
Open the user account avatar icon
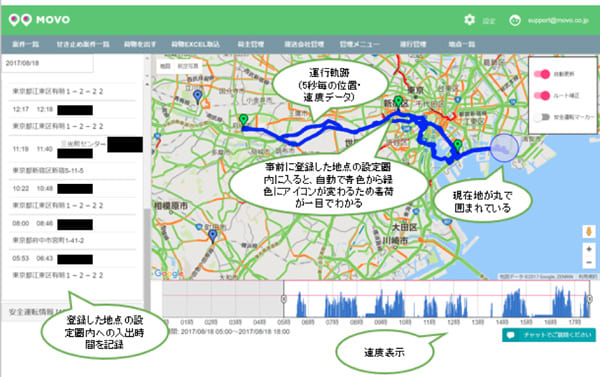click(515, 20)
